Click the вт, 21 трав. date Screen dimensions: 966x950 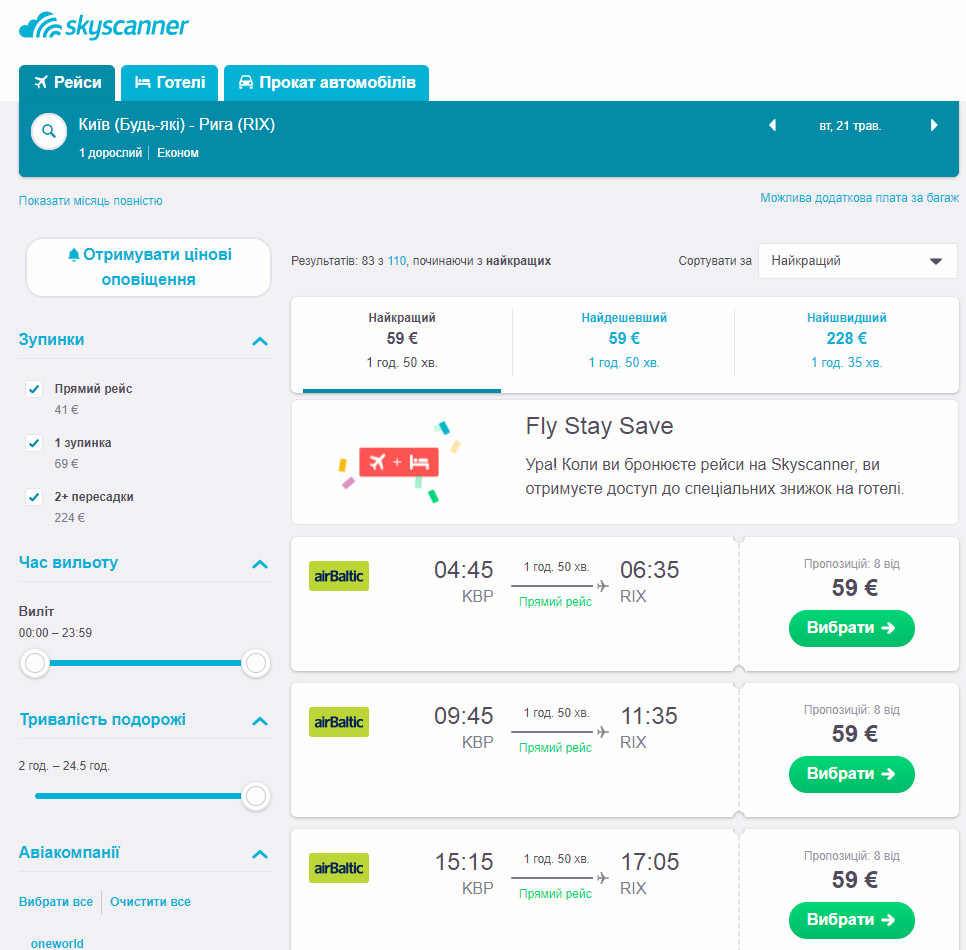(850, 126)
